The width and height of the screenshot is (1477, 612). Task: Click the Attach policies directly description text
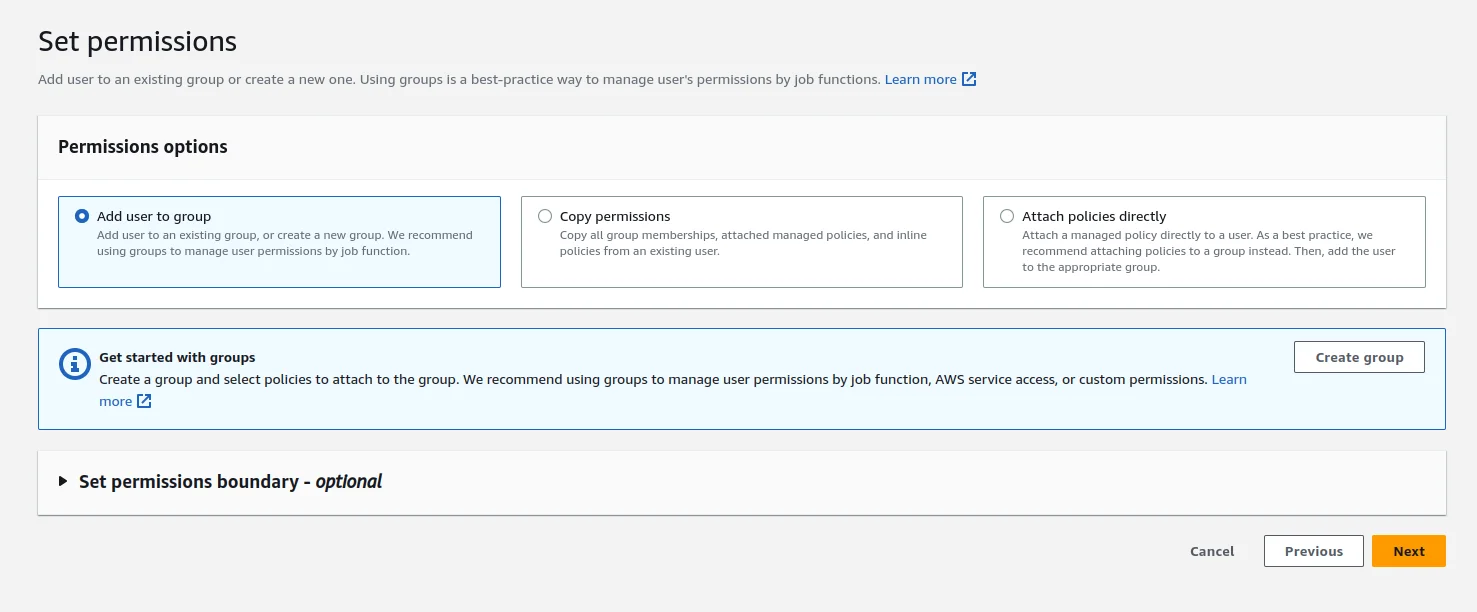[1209, 251]
